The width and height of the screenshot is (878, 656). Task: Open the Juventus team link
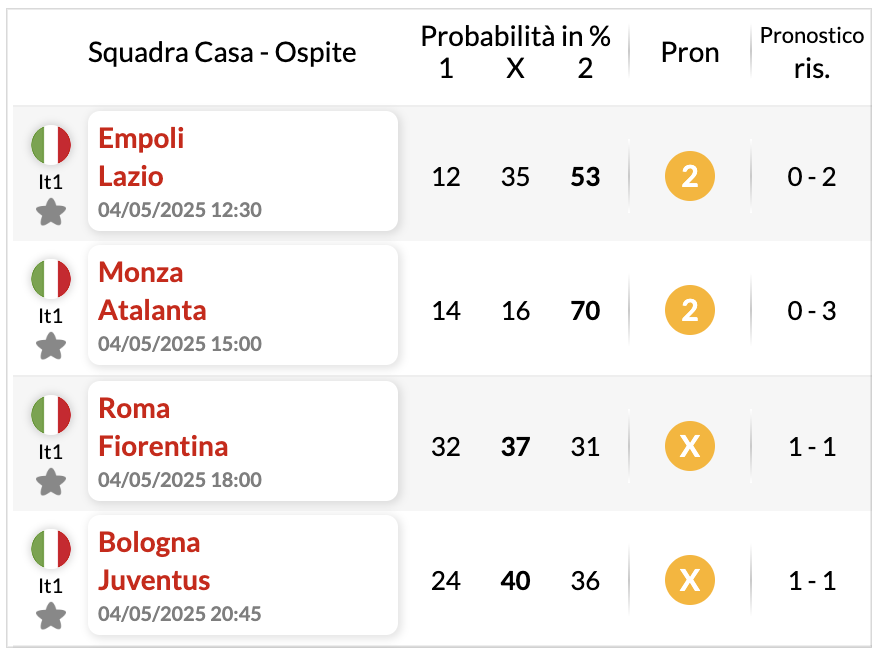(154, 580)
